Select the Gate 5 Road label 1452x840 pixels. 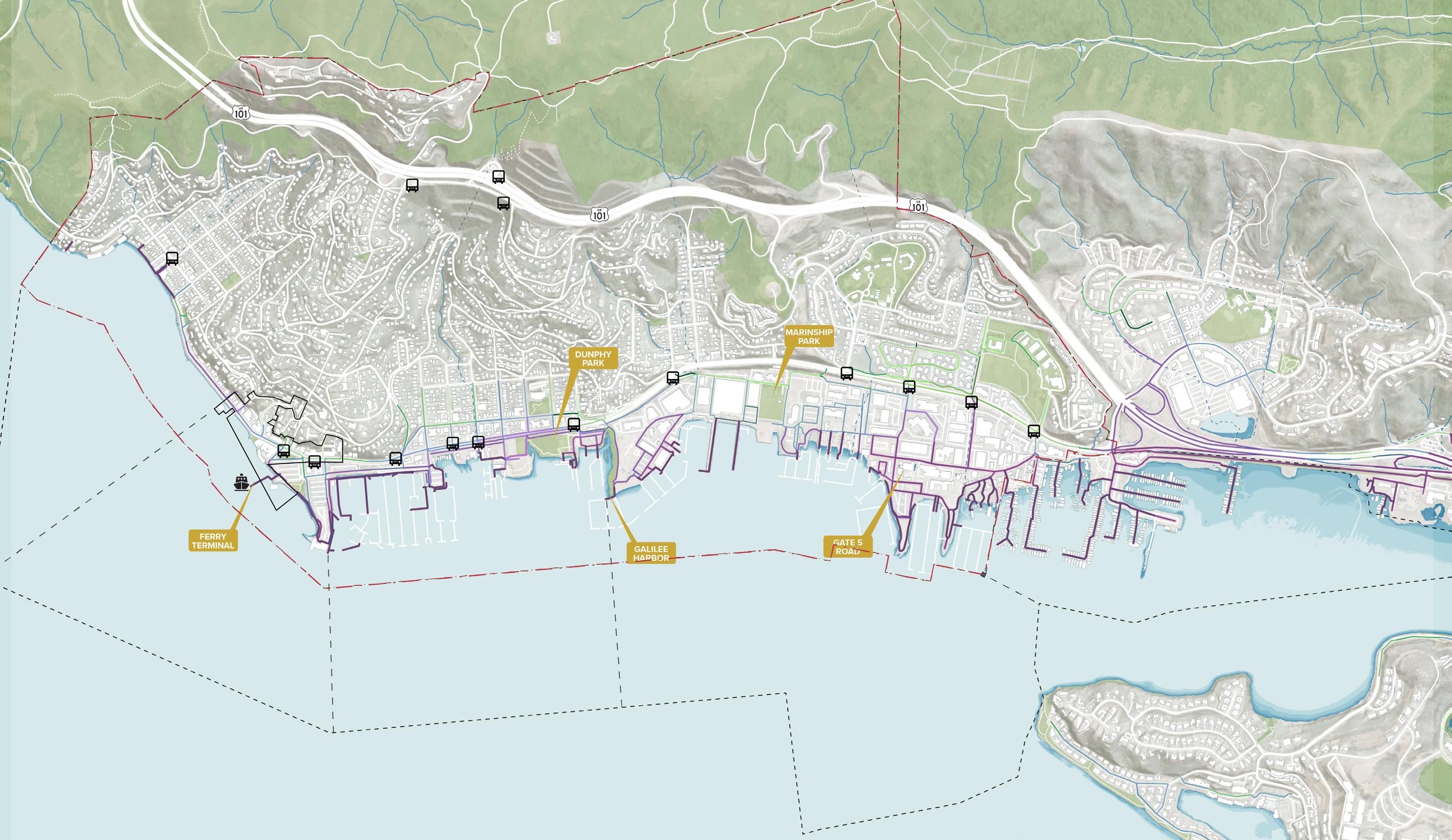(848, 547)
